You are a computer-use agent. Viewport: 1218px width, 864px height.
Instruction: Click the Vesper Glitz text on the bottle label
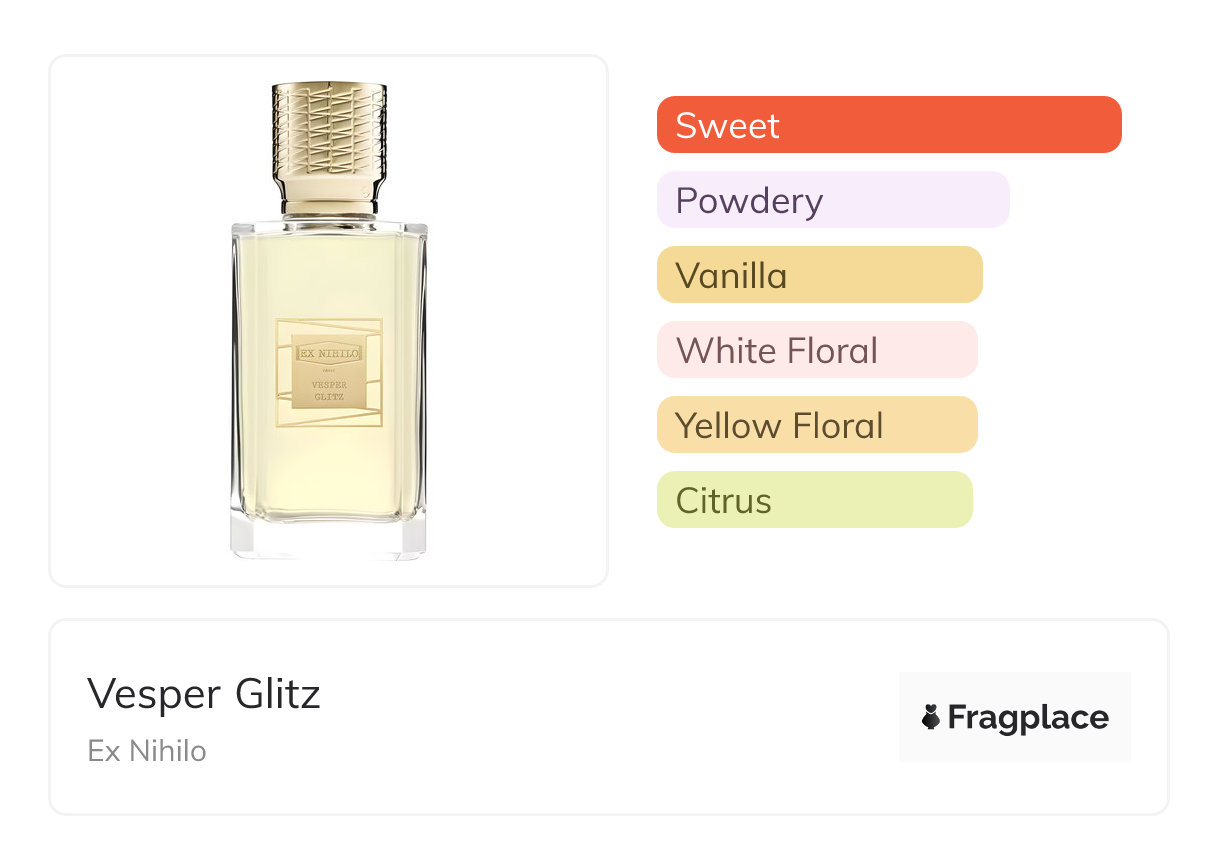click(329, 389)
